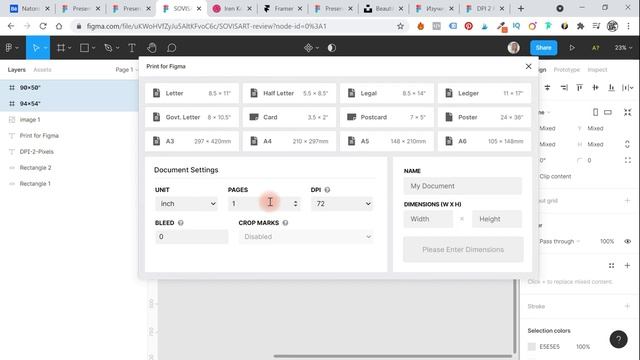This screenshot has height=360, width=640.
Task: Select the Pen tool
Action: (x=108, y=48)
